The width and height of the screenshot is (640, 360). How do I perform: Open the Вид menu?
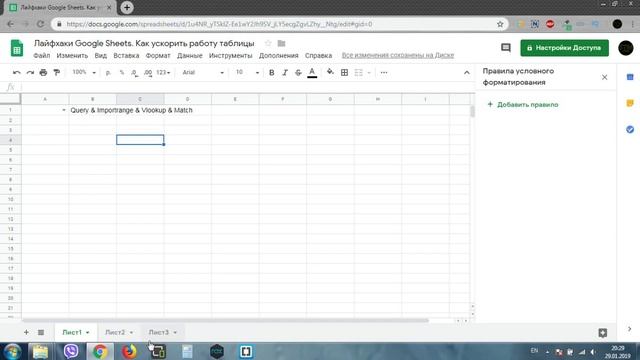(x=100, y=56)
